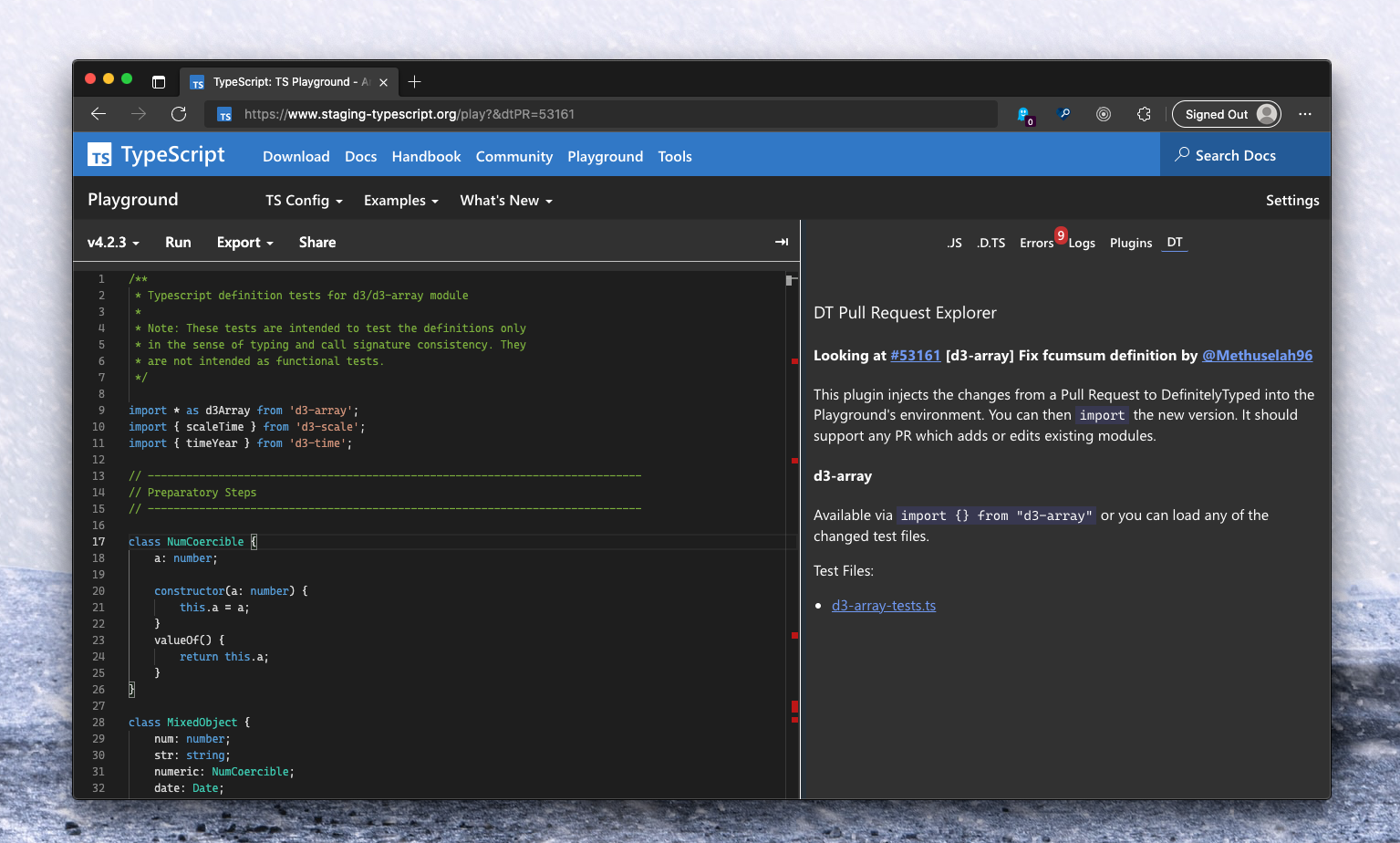Click line number 28 in the gutter
The height and width of the screenshot is (843, 1400).
[x=99, y=723]
